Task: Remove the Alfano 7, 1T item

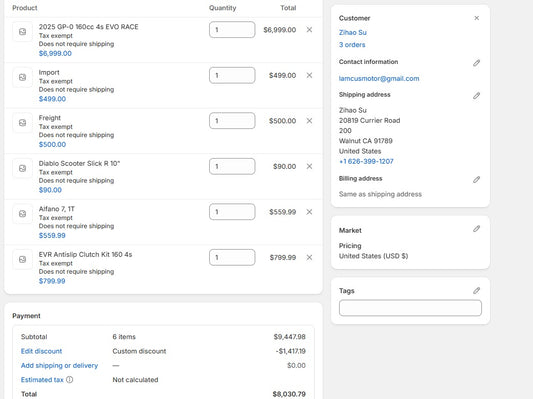Action: (309, 212)
